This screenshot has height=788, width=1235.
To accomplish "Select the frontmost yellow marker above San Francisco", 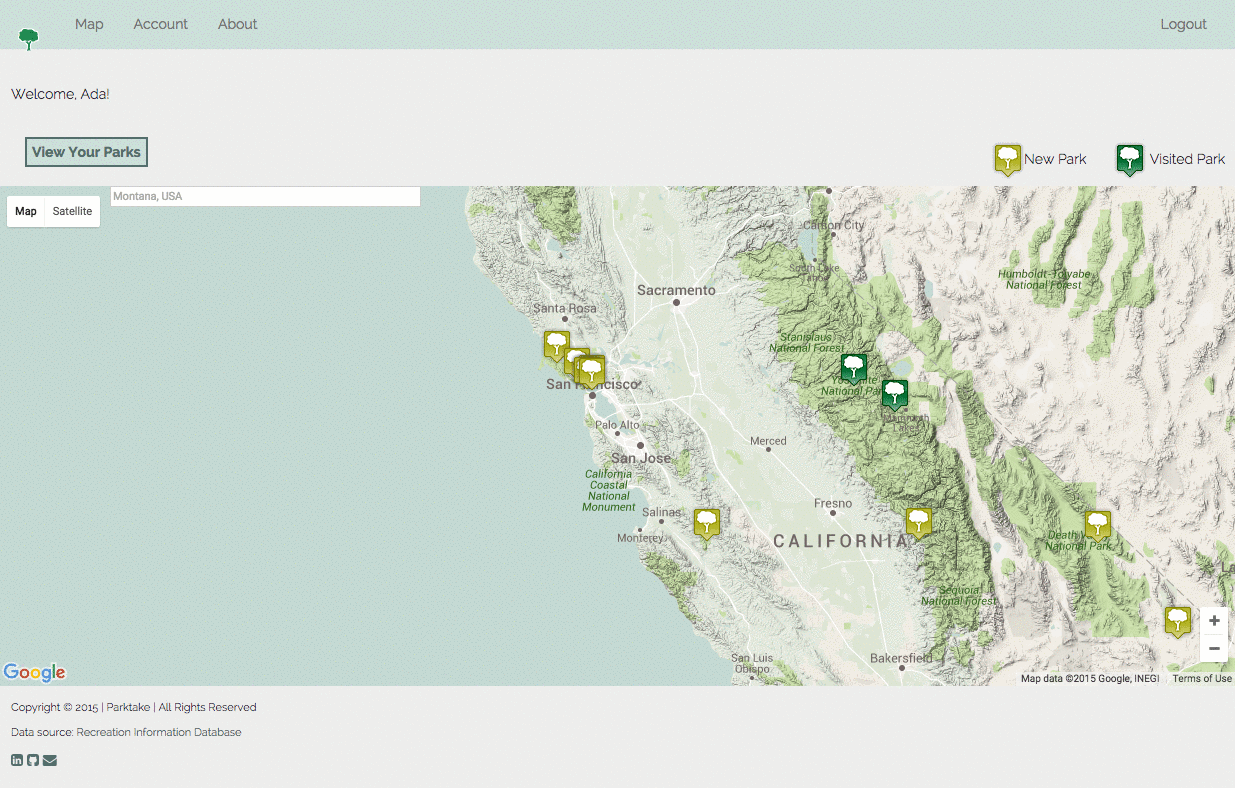I will pos(592,372).
